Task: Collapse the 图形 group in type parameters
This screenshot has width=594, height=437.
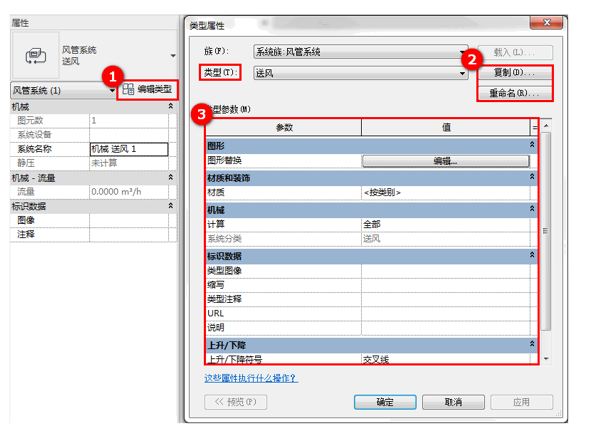Action: tap(532, 145)
